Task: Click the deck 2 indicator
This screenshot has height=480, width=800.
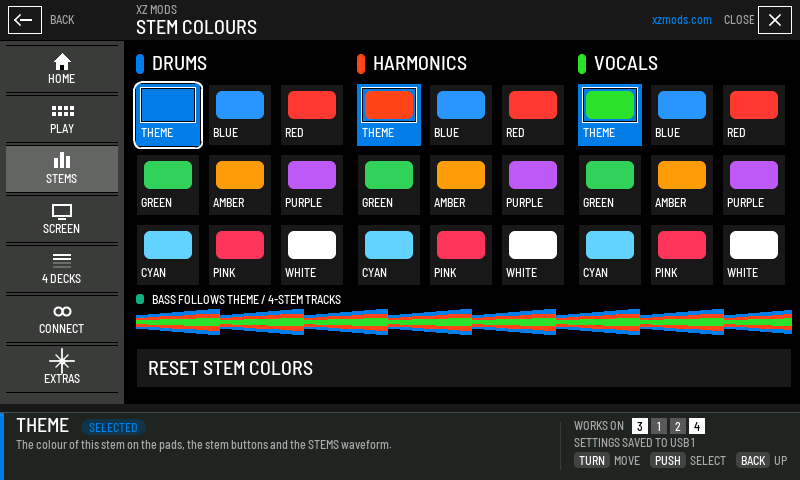Action: [678, 426]
